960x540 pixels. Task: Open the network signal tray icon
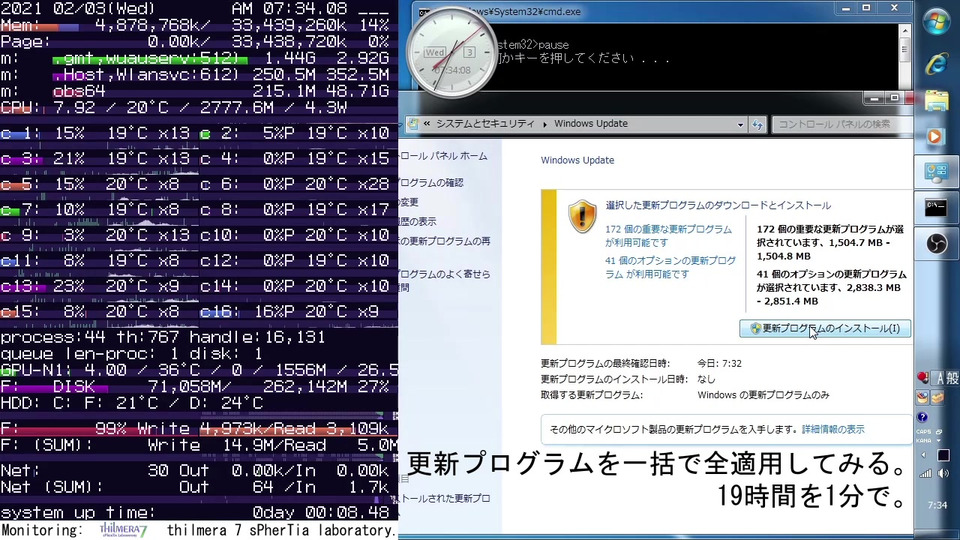926,473
